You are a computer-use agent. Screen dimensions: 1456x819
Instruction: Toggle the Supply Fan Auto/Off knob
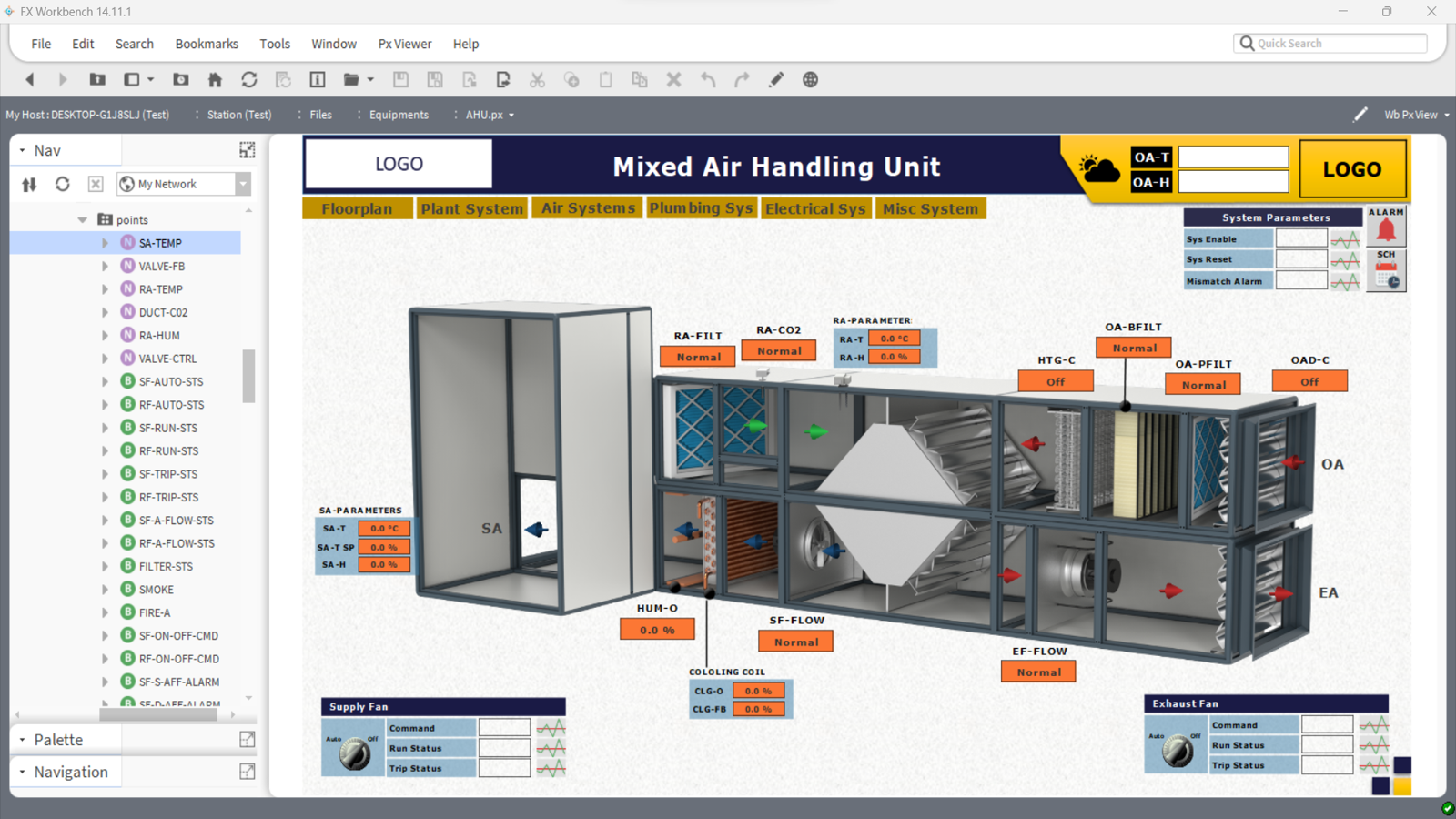click(354, 753)
